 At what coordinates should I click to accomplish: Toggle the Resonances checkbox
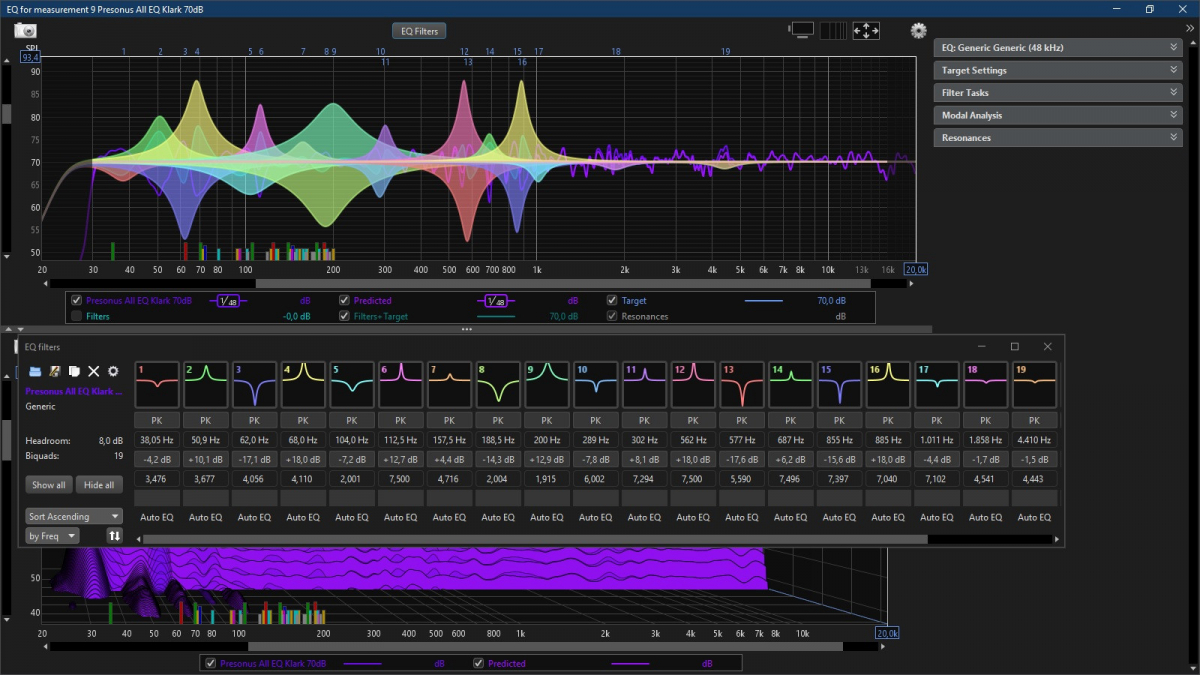tap(611, 316)
